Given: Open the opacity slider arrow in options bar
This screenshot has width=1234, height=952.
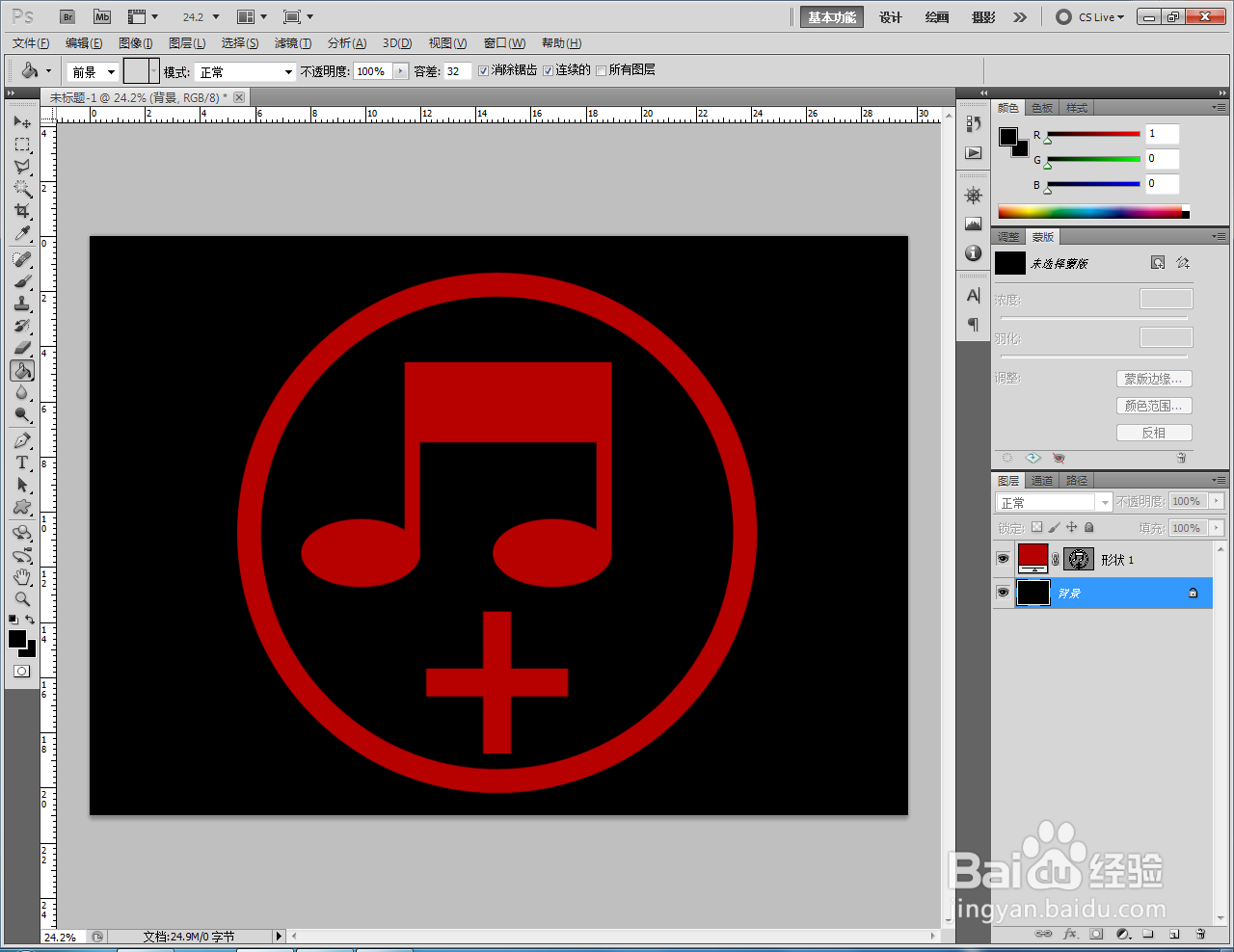Looking at the screenshot, I should 401,71.
